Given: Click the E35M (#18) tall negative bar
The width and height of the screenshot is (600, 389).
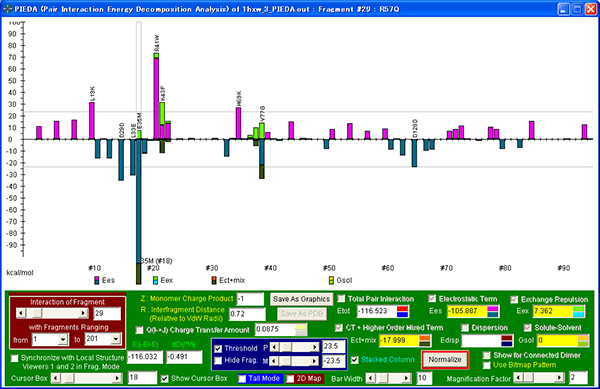Looking at the screenshot, I should [139, 212].
